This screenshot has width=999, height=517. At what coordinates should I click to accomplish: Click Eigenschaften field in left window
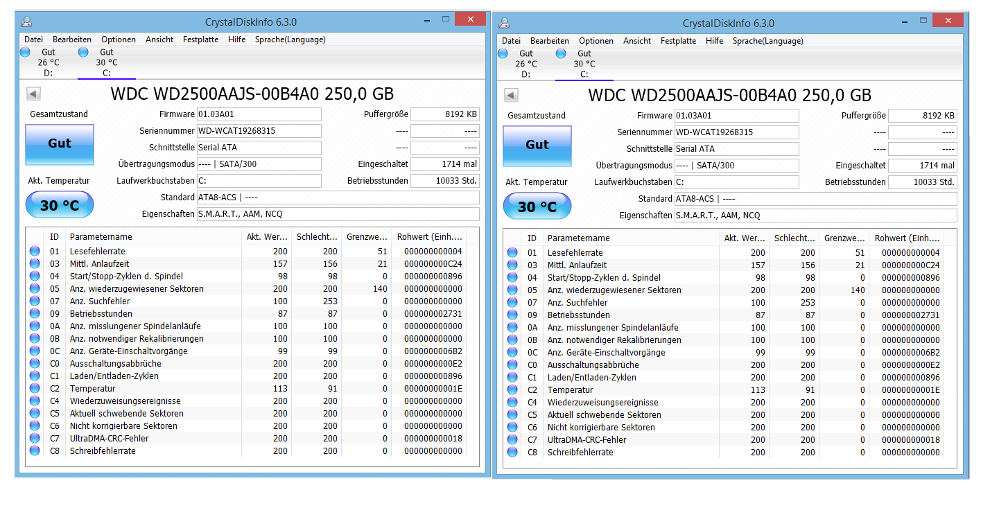coord(338,214)
